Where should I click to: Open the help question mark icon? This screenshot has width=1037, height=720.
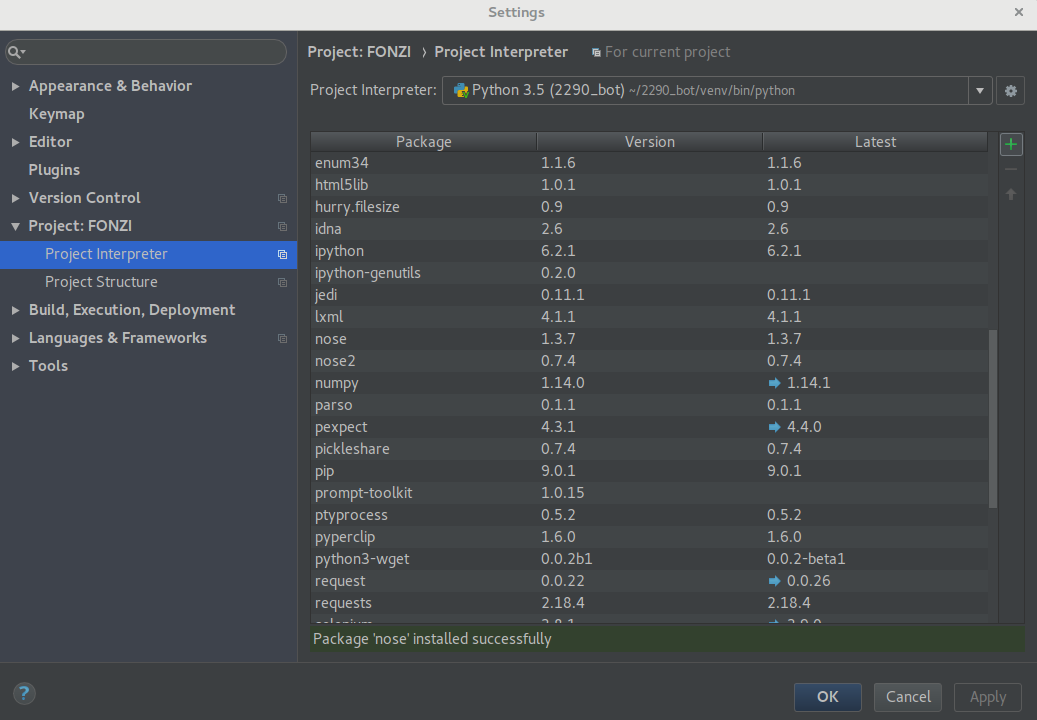click(24, 693)
